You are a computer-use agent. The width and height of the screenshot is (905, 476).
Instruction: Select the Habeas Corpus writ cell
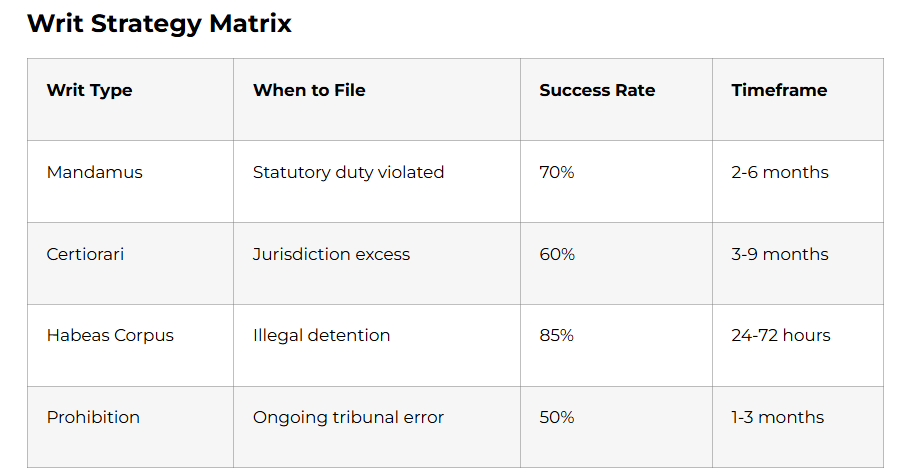(x=110, y=335)
